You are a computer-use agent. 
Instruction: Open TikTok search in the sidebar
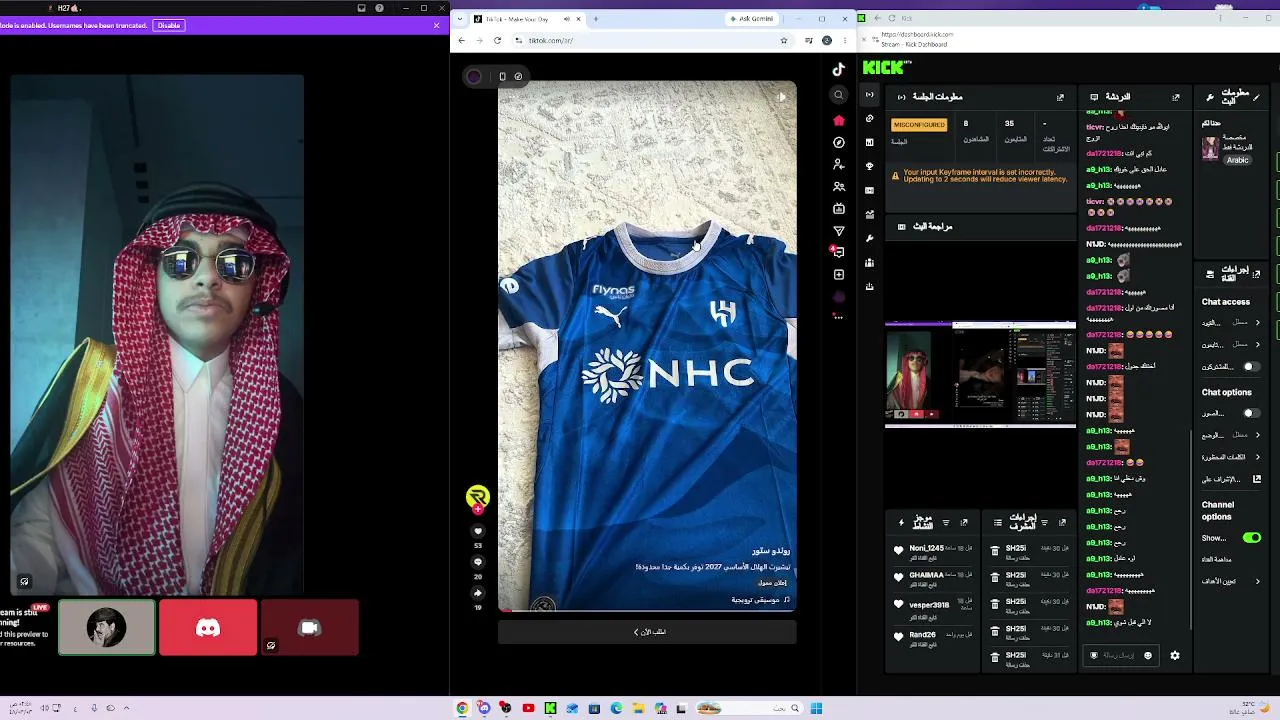pos(839,95)
